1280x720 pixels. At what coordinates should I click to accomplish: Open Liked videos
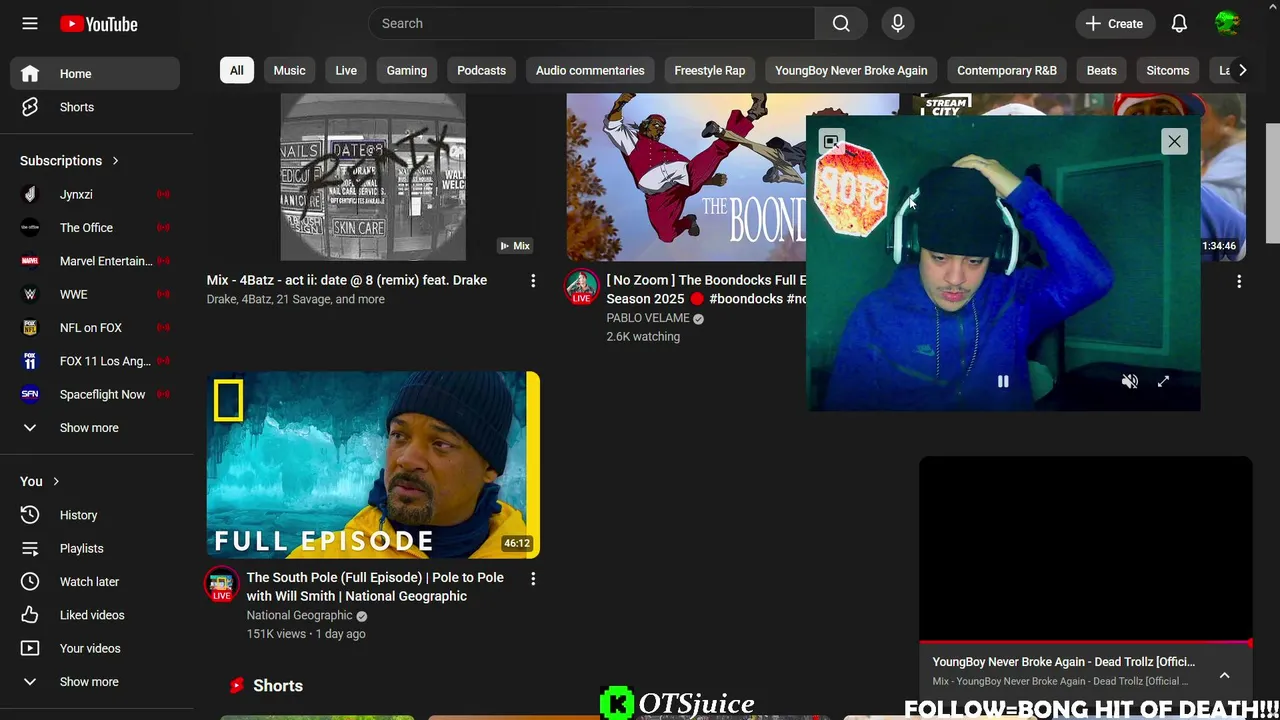pos(95,615)
